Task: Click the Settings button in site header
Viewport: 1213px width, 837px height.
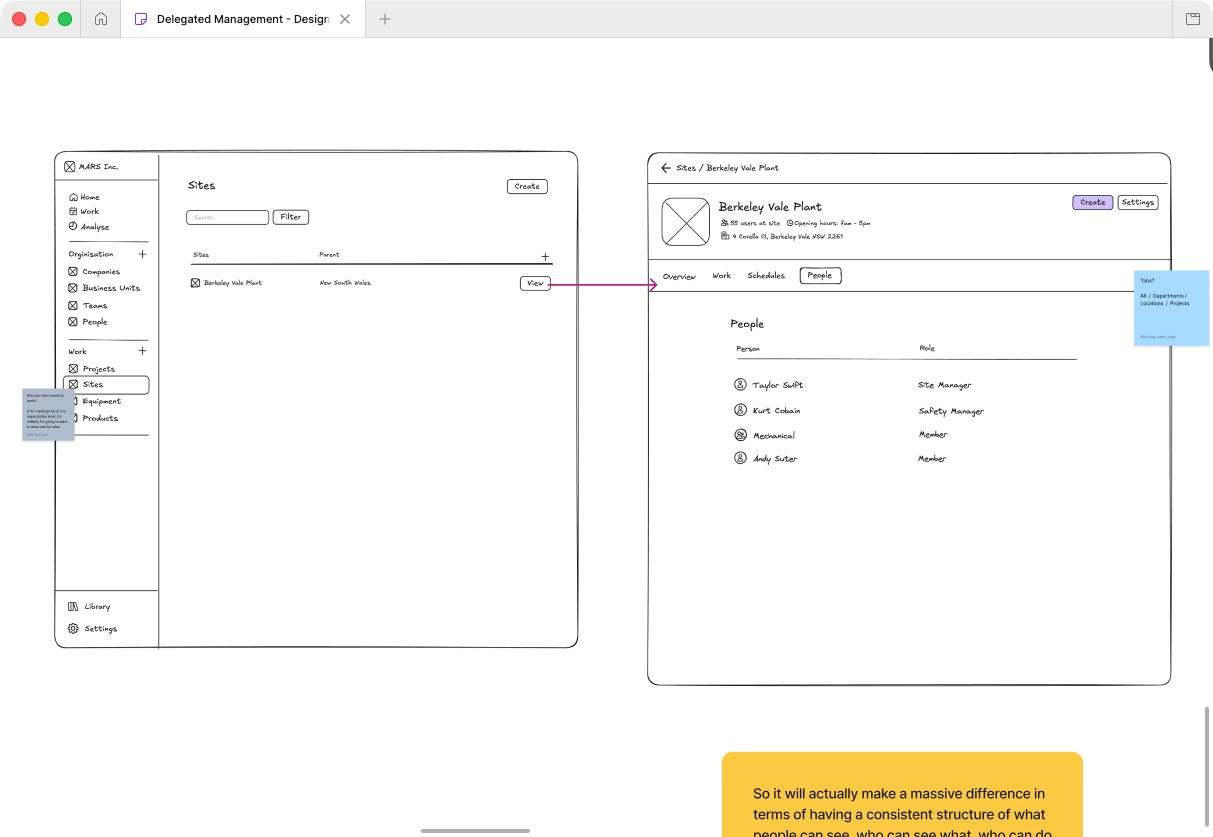Action: [x=1138, y=202]
